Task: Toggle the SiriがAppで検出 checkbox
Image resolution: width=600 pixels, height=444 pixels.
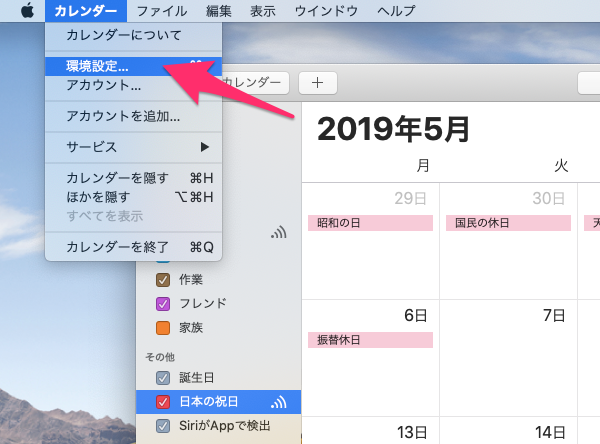Action: tap(163, 426)
